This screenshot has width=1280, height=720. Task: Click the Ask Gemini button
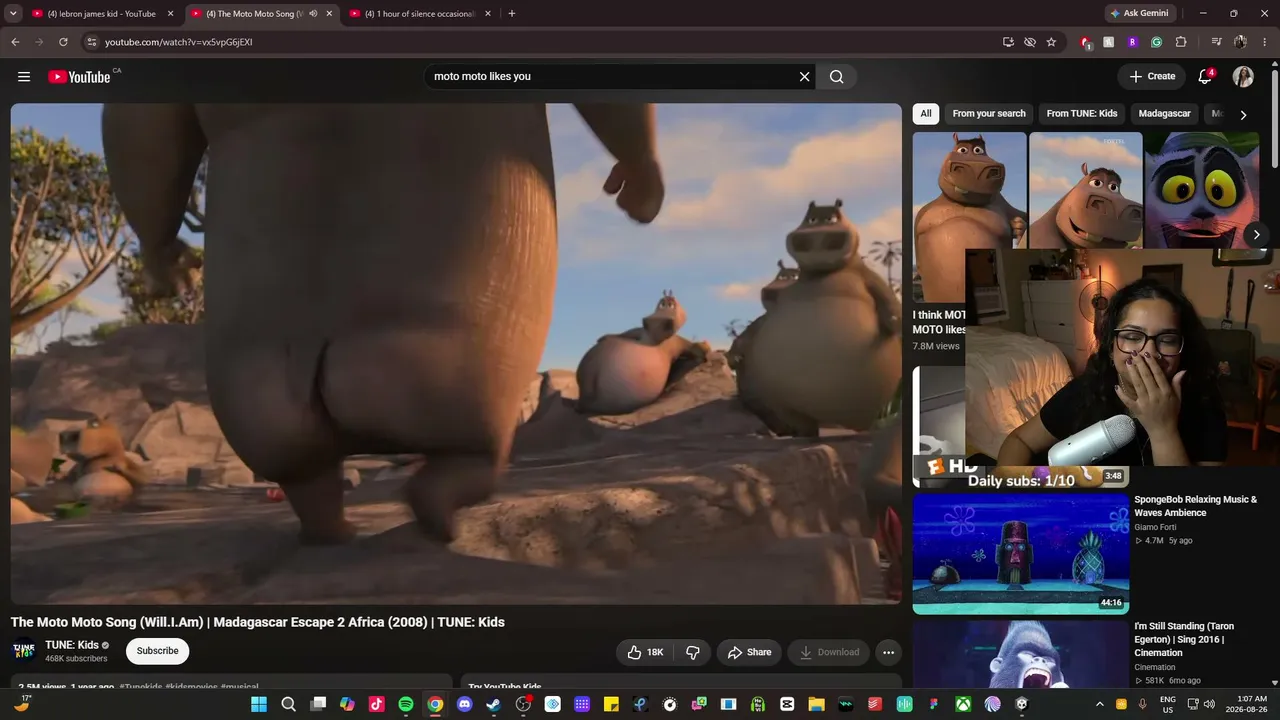[x=1140, y=14]
